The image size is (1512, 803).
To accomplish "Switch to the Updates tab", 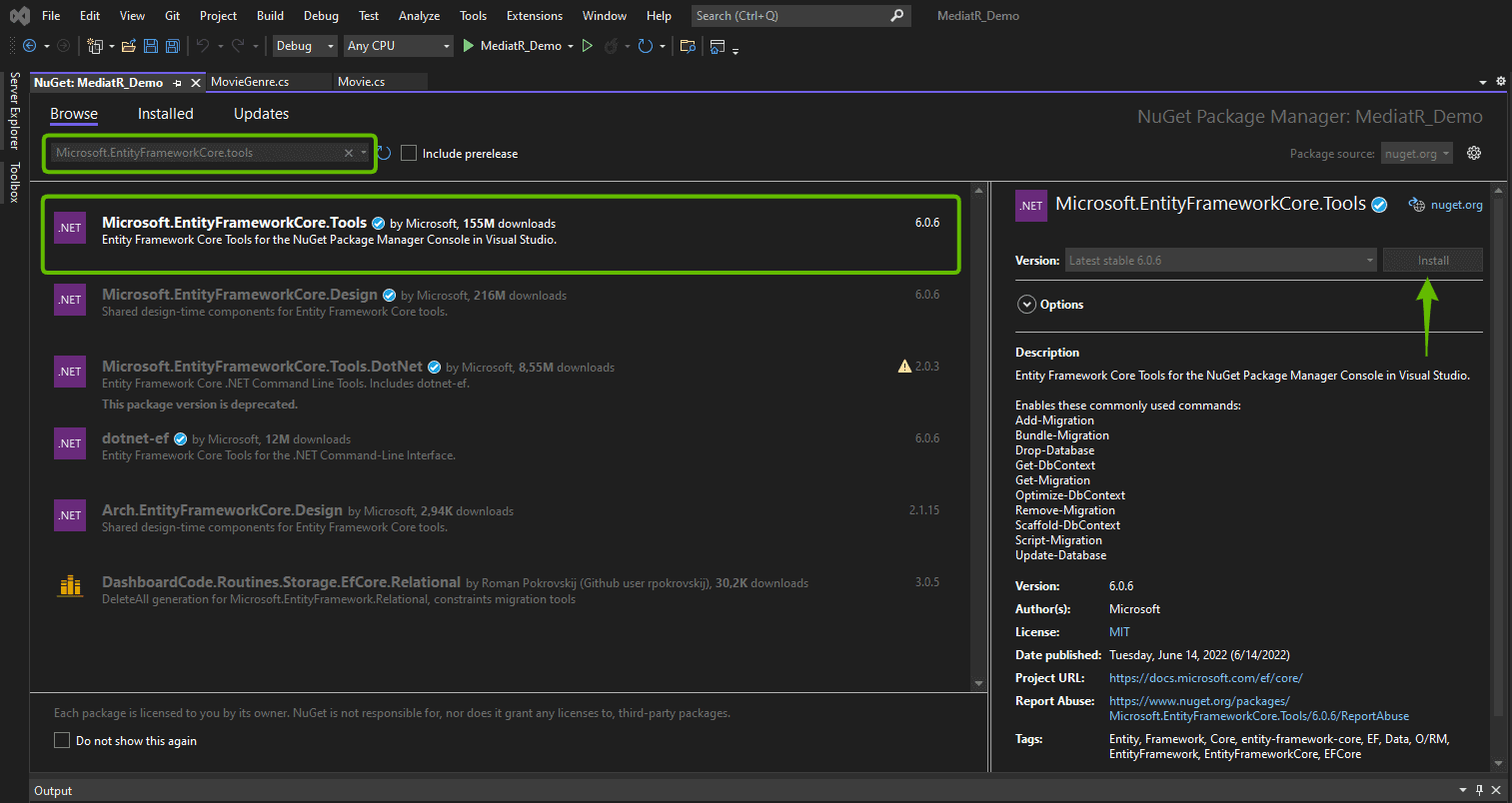I will [261, 114].
